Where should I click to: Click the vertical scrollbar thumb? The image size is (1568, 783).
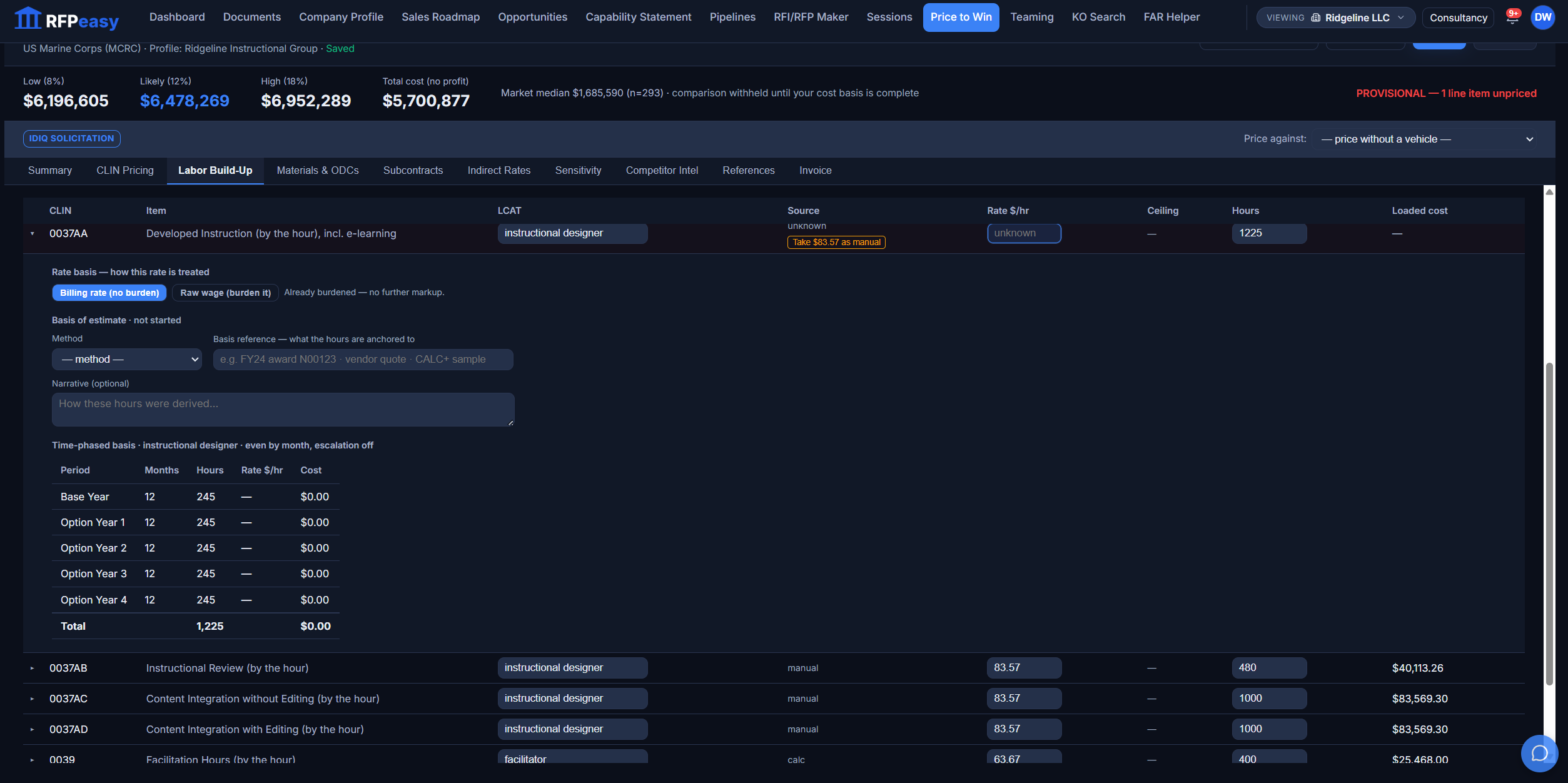pos(1549,523)
